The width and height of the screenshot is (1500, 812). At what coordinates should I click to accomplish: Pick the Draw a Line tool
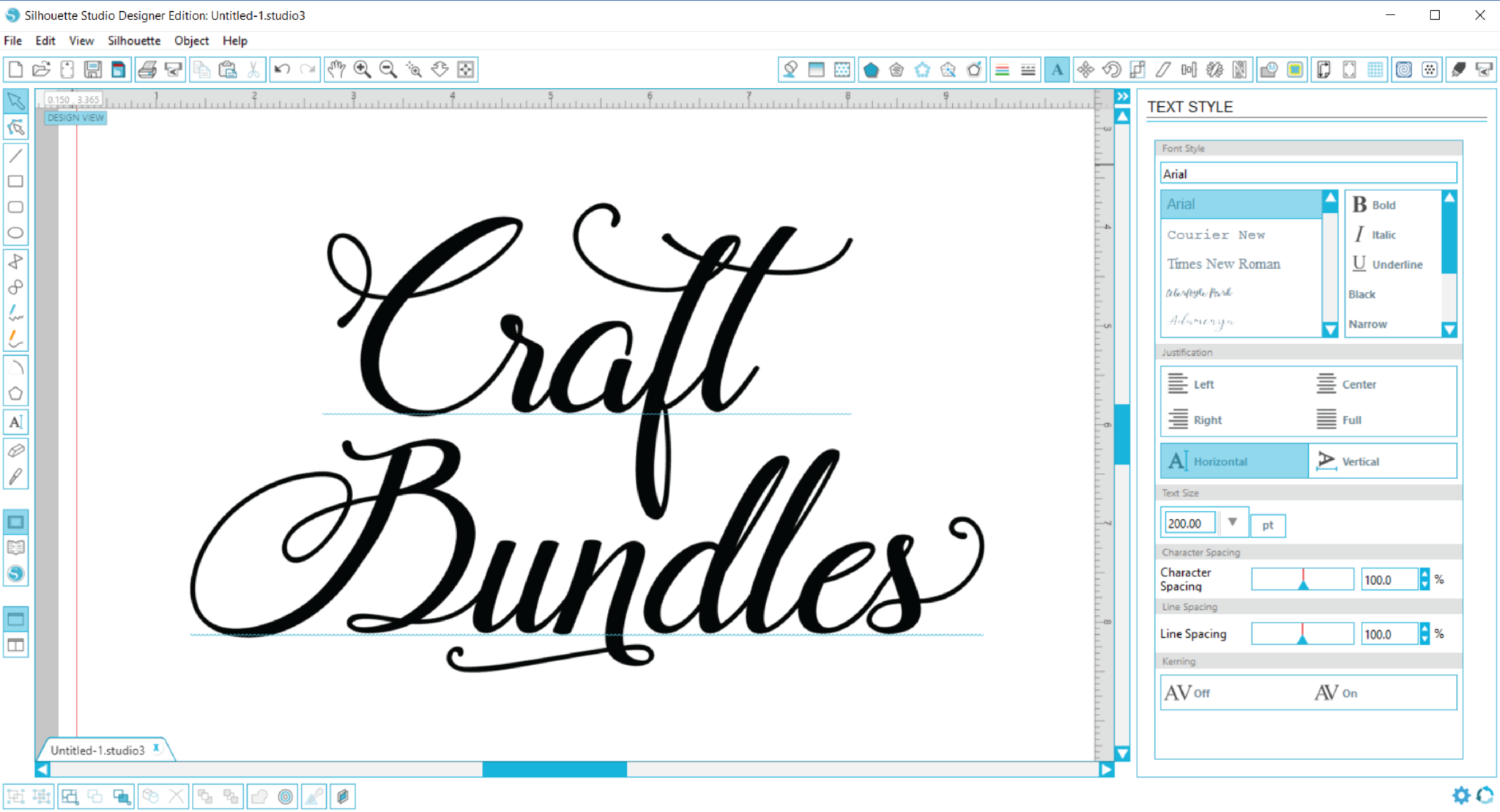click(15, 154)
